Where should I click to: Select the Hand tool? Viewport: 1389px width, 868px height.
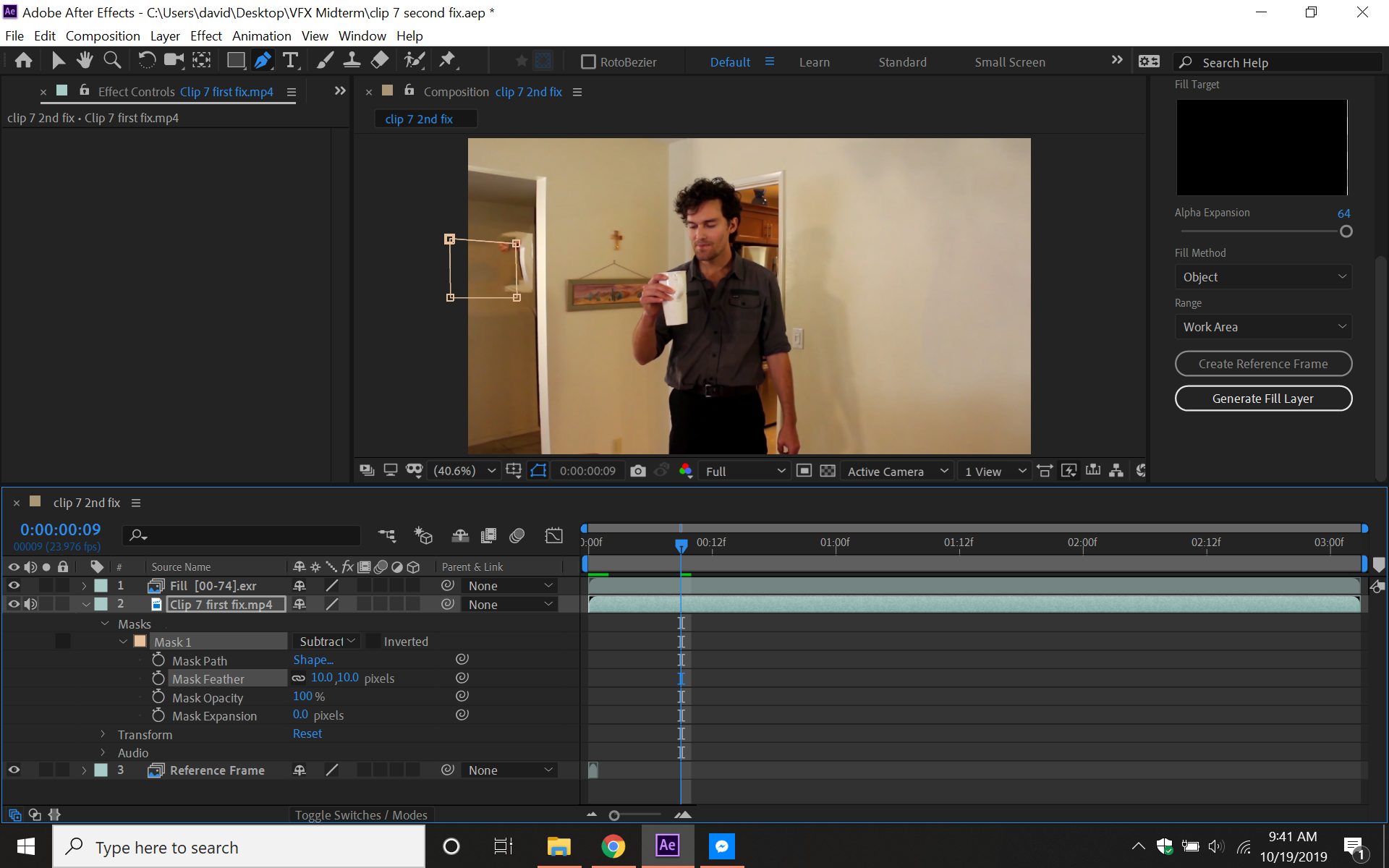[84, 60]
